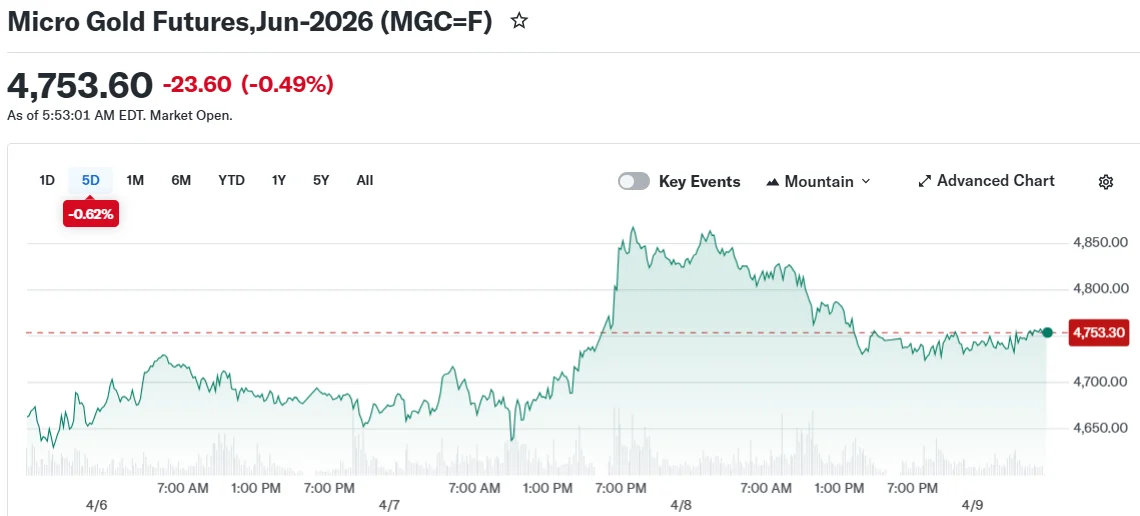Select the 1D time range

[x=47, y=180]
